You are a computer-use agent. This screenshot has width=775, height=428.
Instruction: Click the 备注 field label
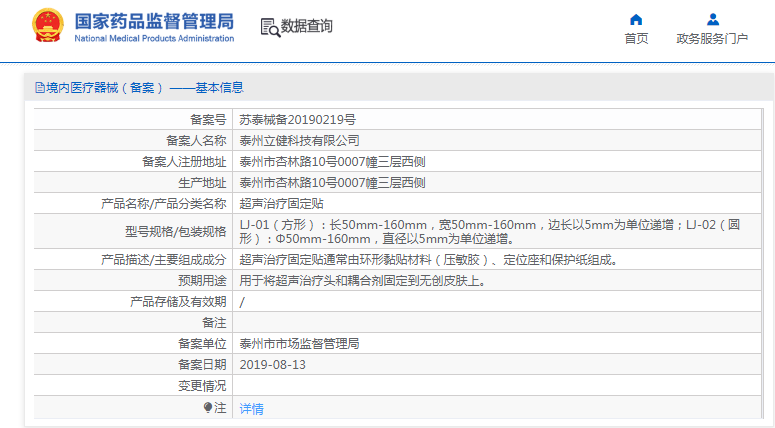214,323
